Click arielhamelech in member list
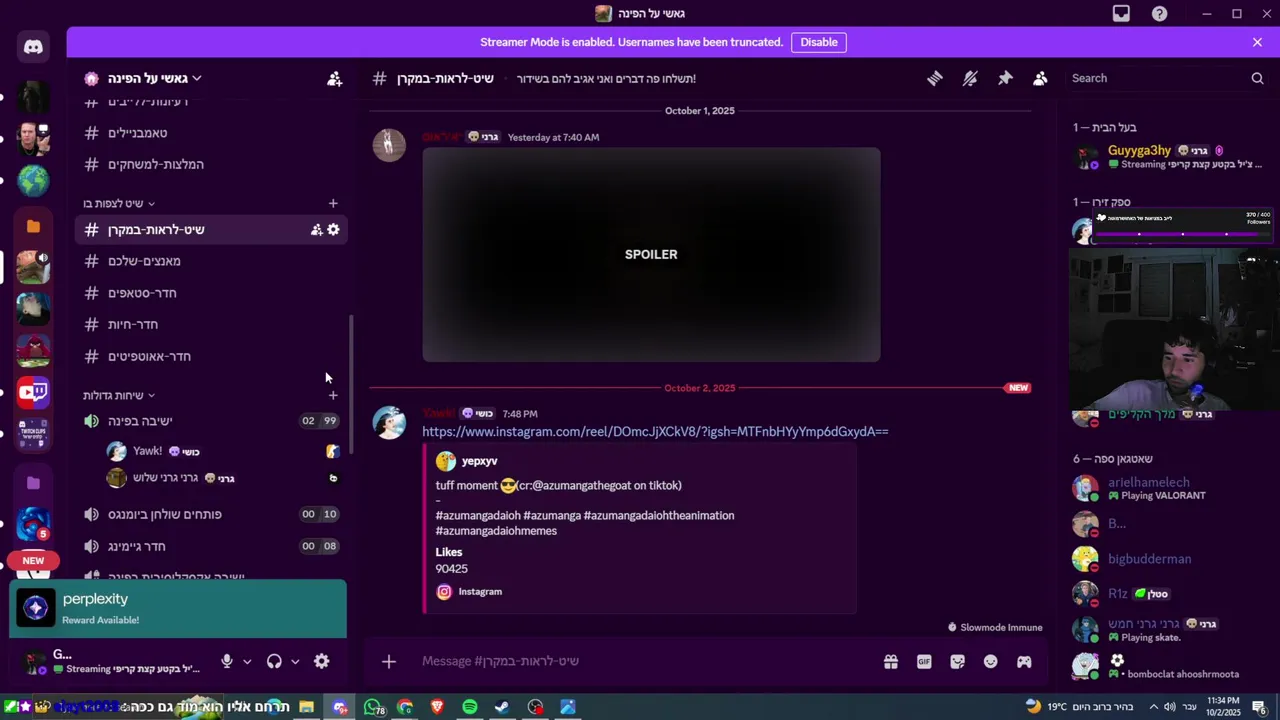The image size is (1280, 720). (x=1148, y=482)
